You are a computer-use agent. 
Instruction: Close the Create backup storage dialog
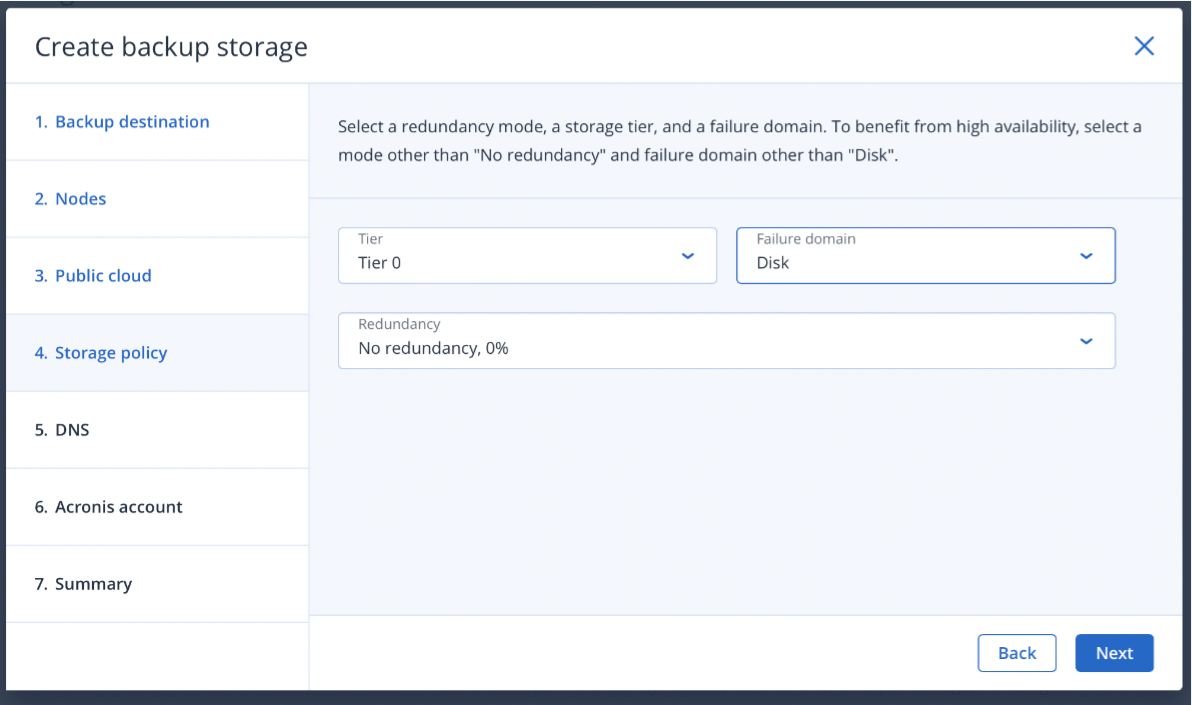coord(1143,46)
